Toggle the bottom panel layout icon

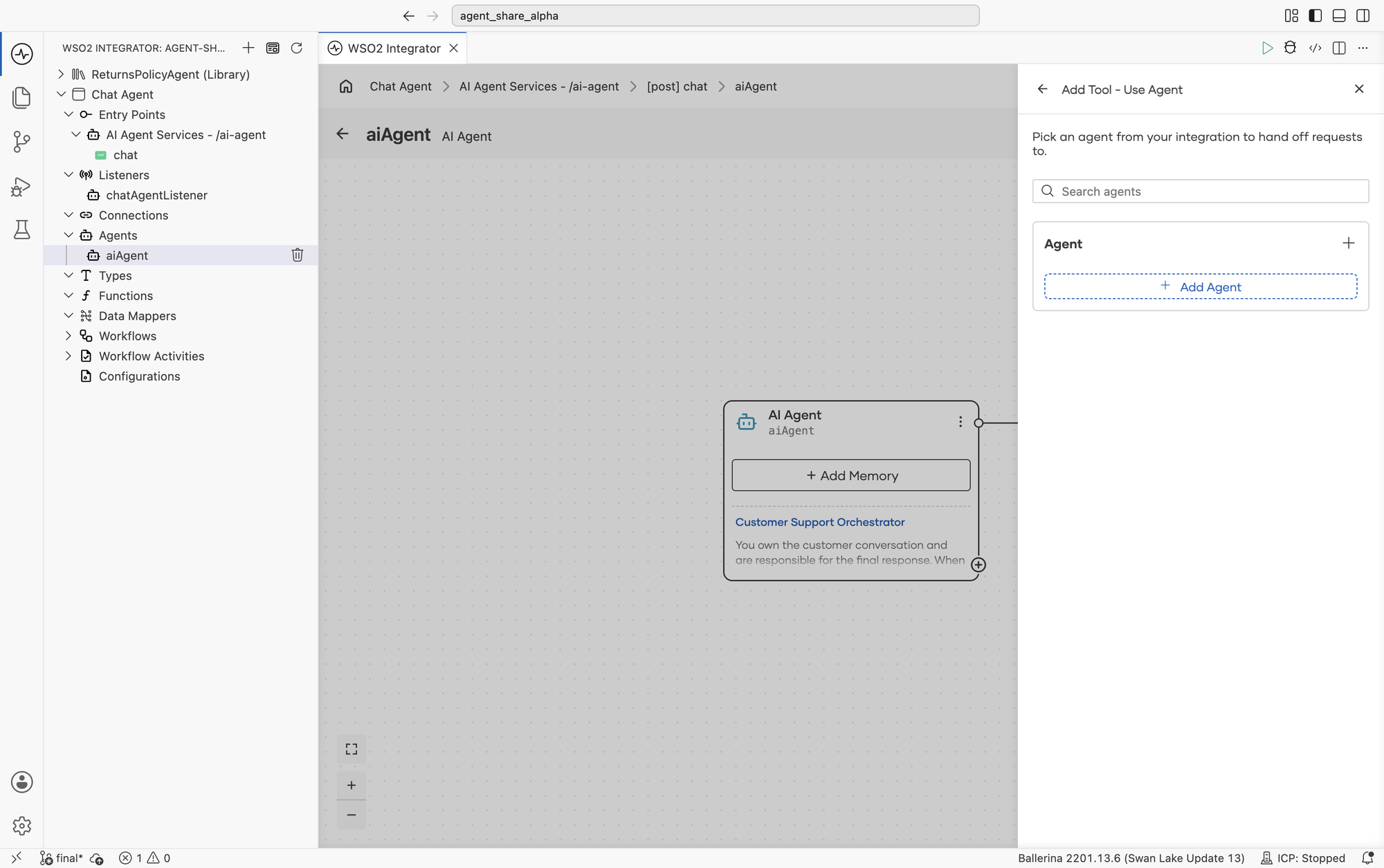[1339, 15]
